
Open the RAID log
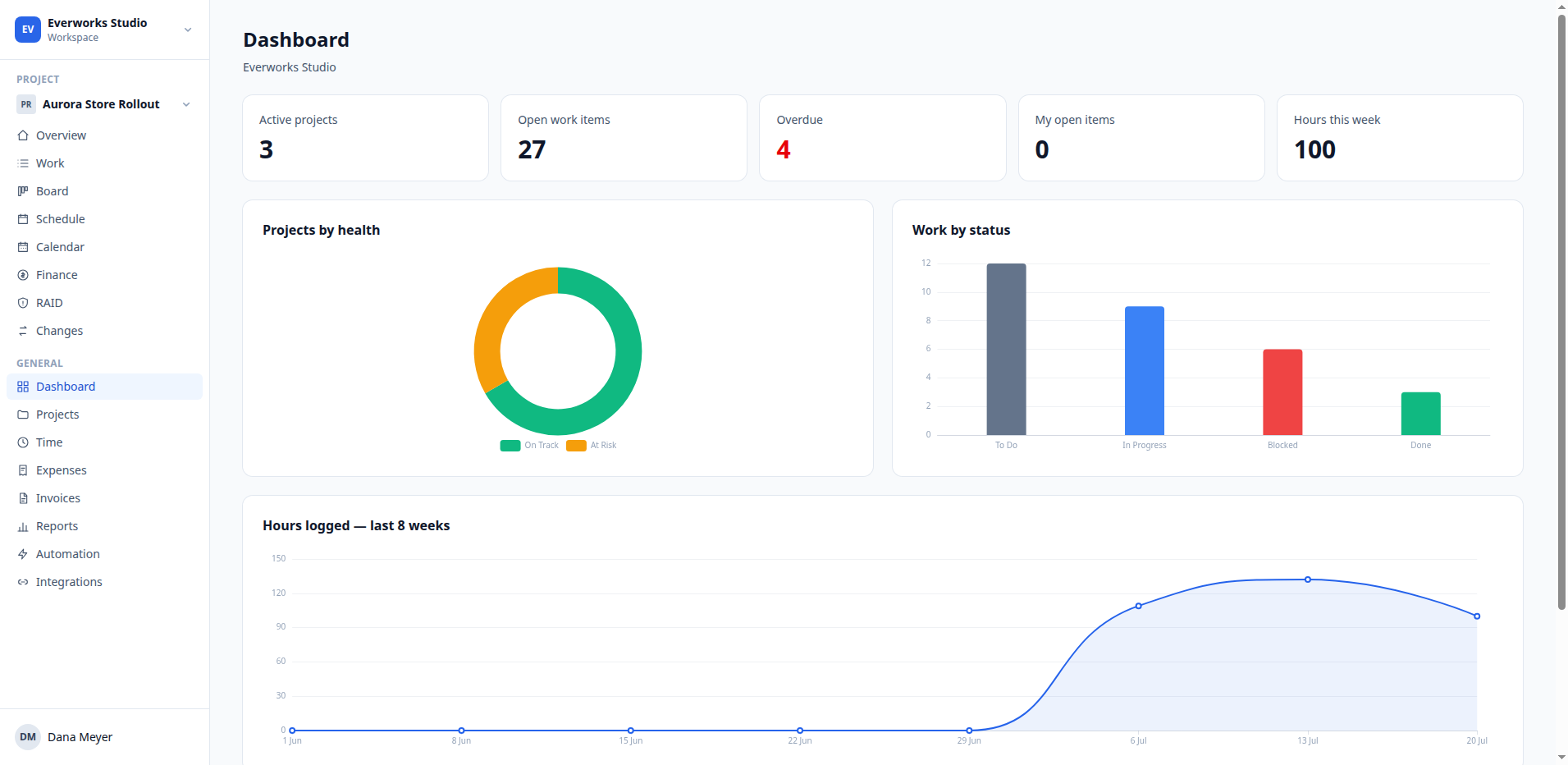[104, 303]
